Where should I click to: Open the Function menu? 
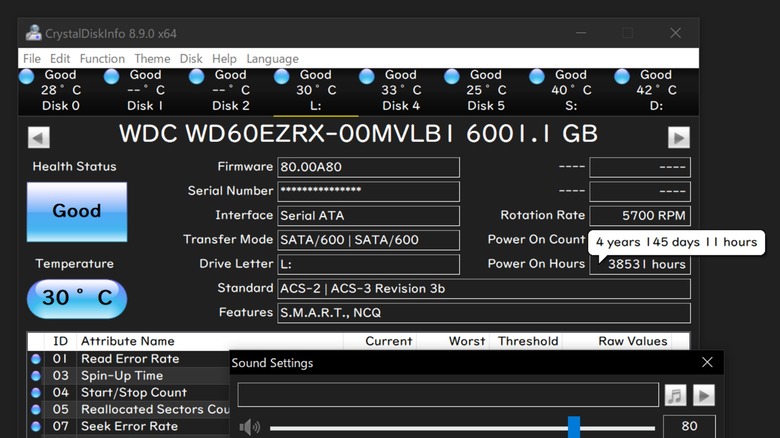(x=102, y=59)
